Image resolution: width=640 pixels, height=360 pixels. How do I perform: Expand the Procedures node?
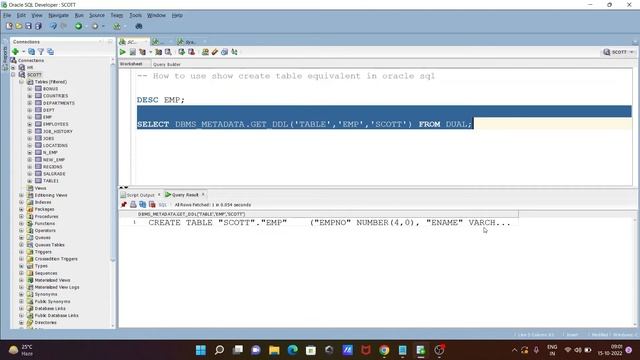coord(21,216)
